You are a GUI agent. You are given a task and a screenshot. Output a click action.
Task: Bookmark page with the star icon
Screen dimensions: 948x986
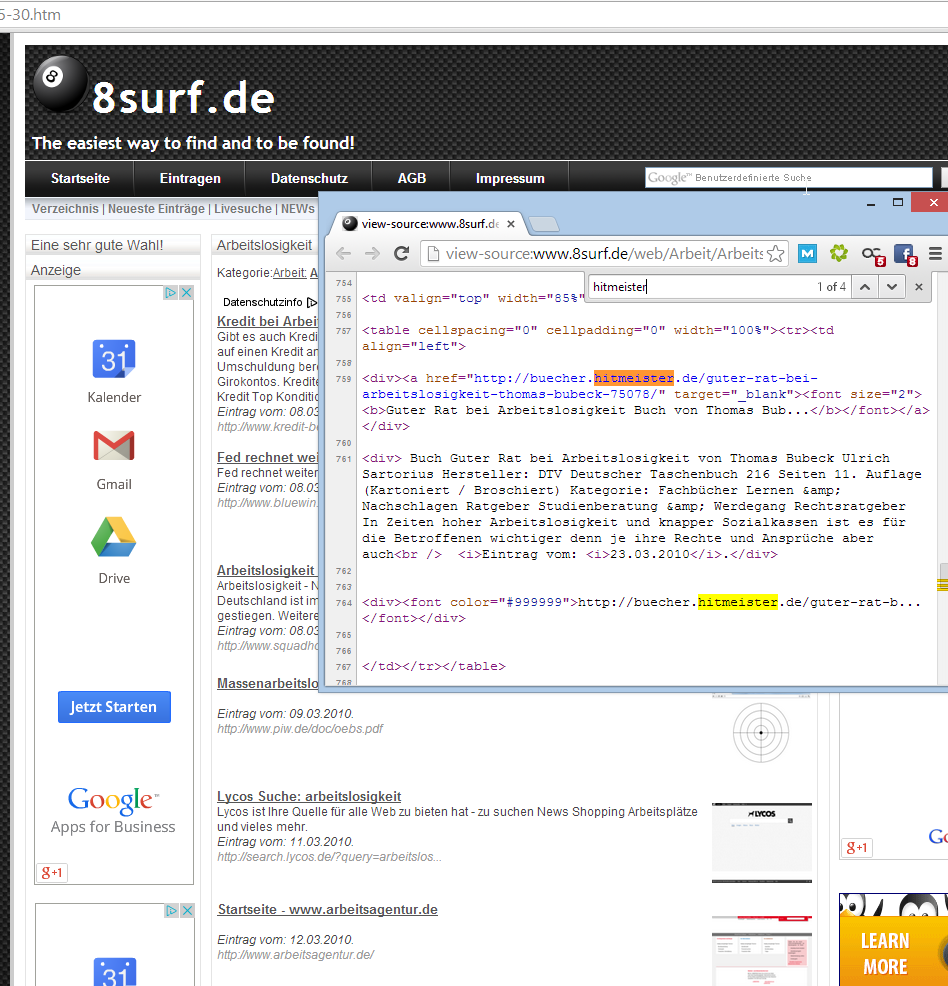click(x=776, y=253)
